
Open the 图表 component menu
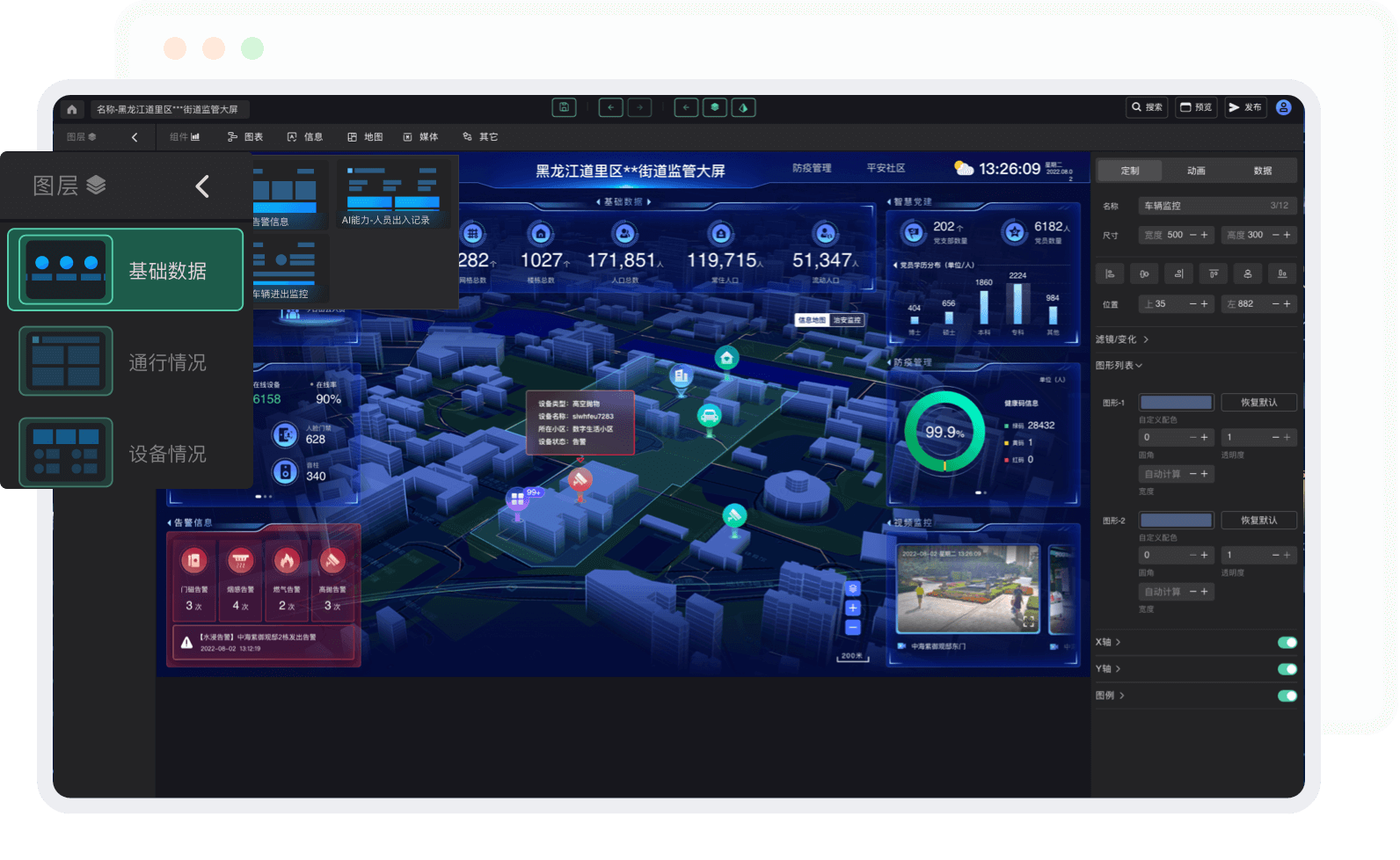pos(245,137)
